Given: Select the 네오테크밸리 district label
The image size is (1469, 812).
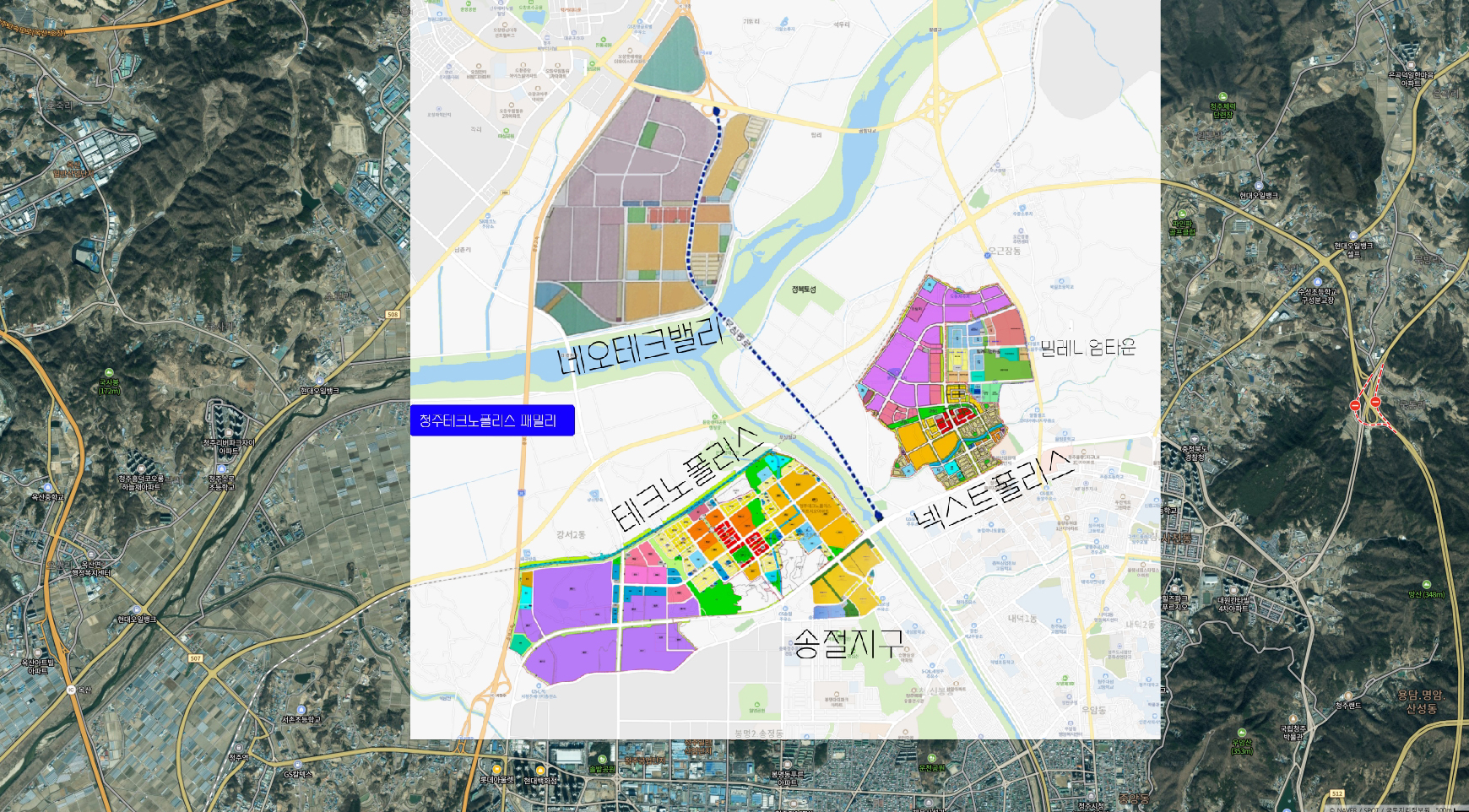Looking at the screenshot, I should click(x=641, y=346).
